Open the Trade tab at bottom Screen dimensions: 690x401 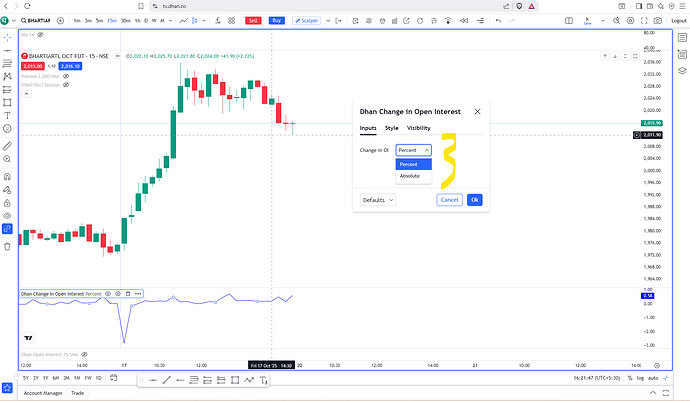(77, 393)
